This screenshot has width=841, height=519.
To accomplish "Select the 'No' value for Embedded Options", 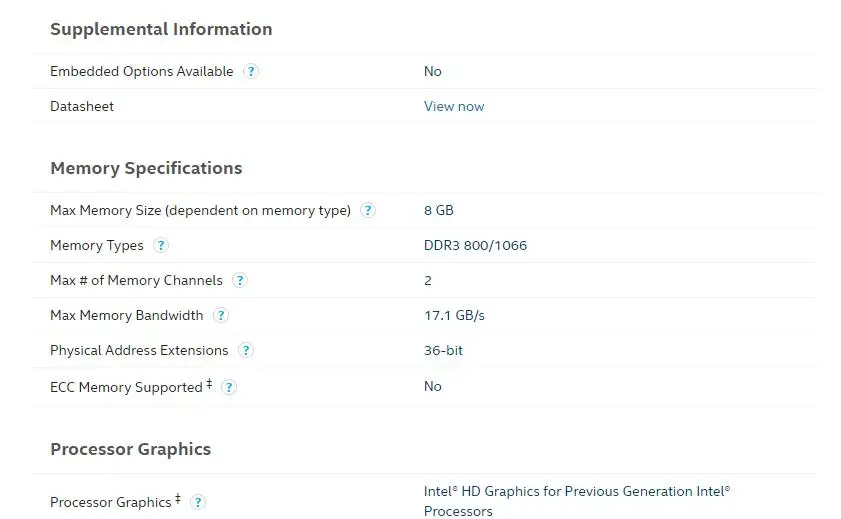I will tap(432, 71).
